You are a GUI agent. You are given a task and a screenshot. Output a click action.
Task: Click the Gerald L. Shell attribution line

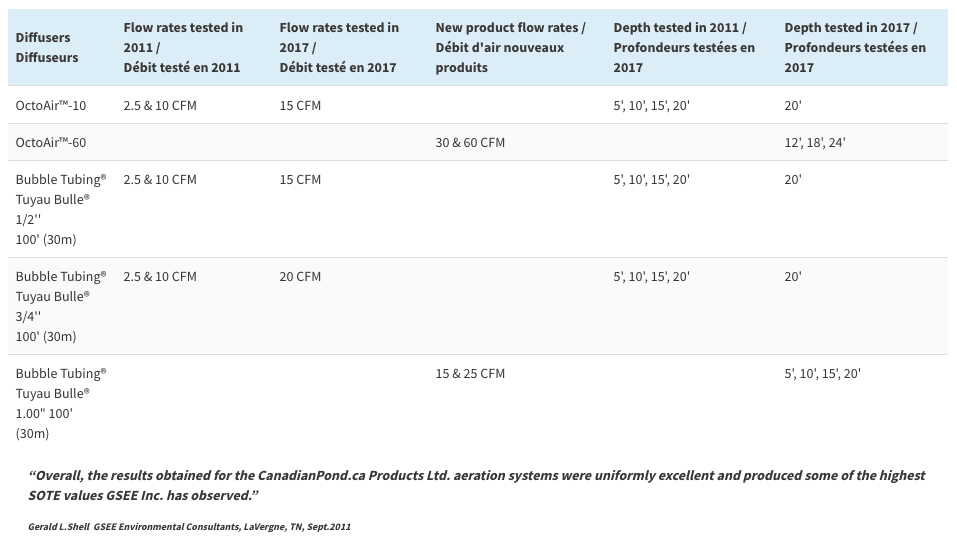[189, 526]
